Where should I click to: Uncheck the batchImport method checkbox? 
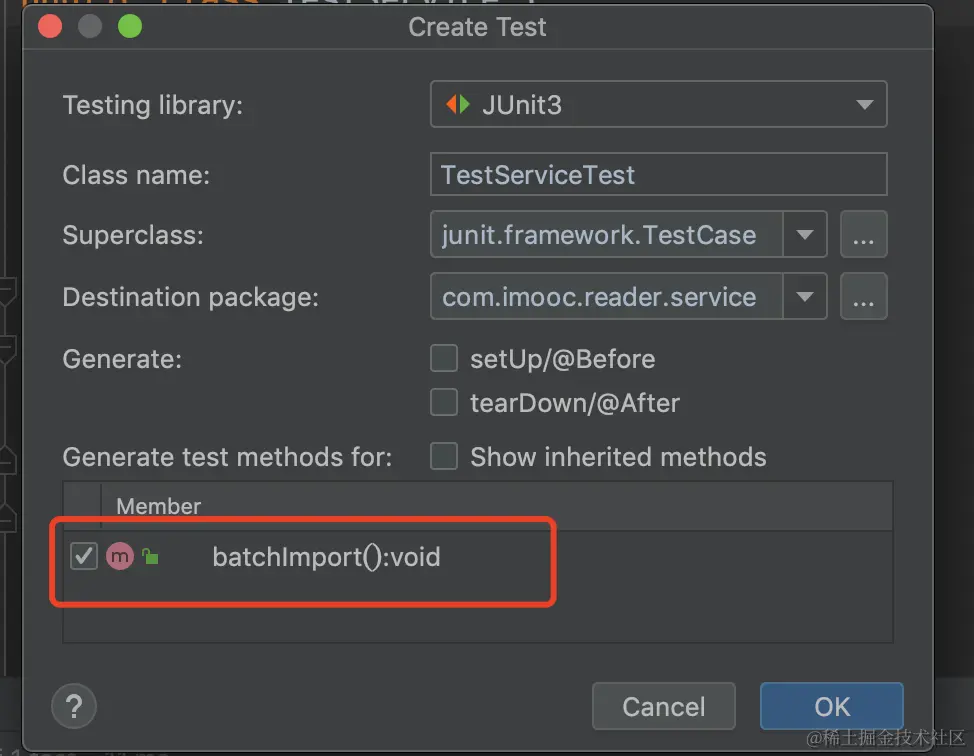click(x=83, y=557)
